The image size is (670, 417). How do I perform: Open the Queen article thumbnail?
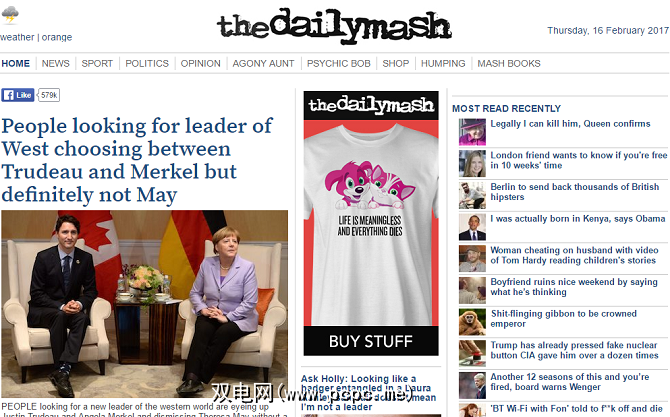click(x=472, y=132)
